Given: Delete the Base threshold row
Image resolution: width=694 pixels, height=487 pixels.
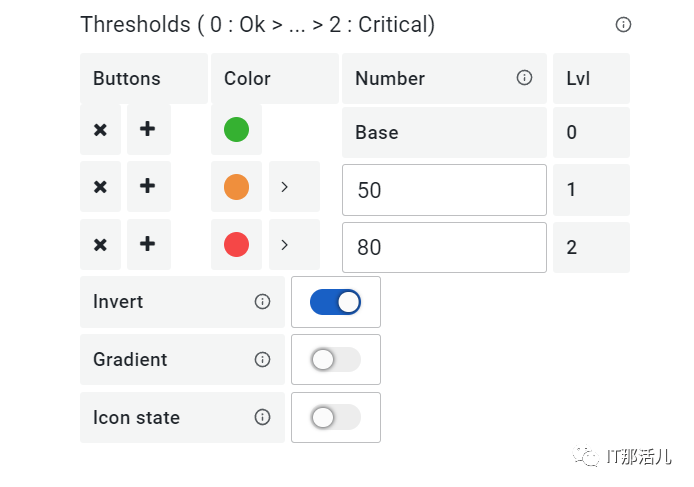Looking at the screenshot, I should tap(100, 131).
